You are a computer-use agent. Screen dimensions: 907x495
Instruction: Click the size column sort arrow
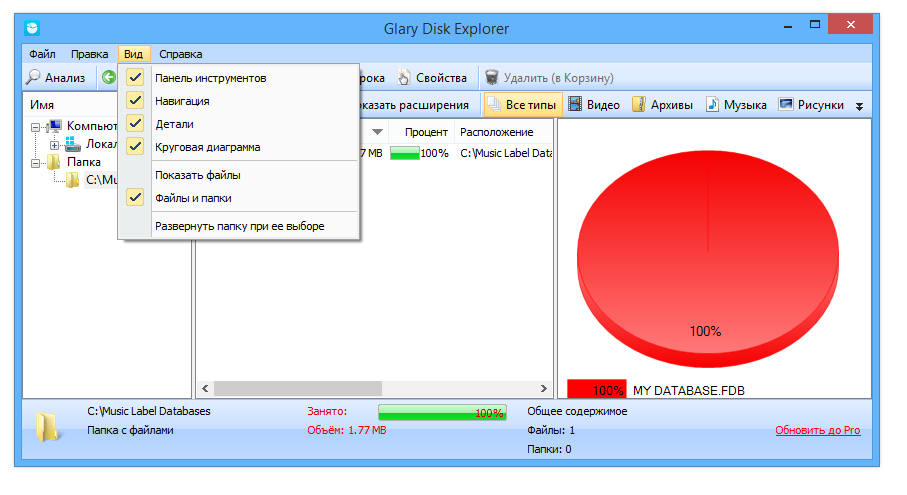[x=377, y=132]
